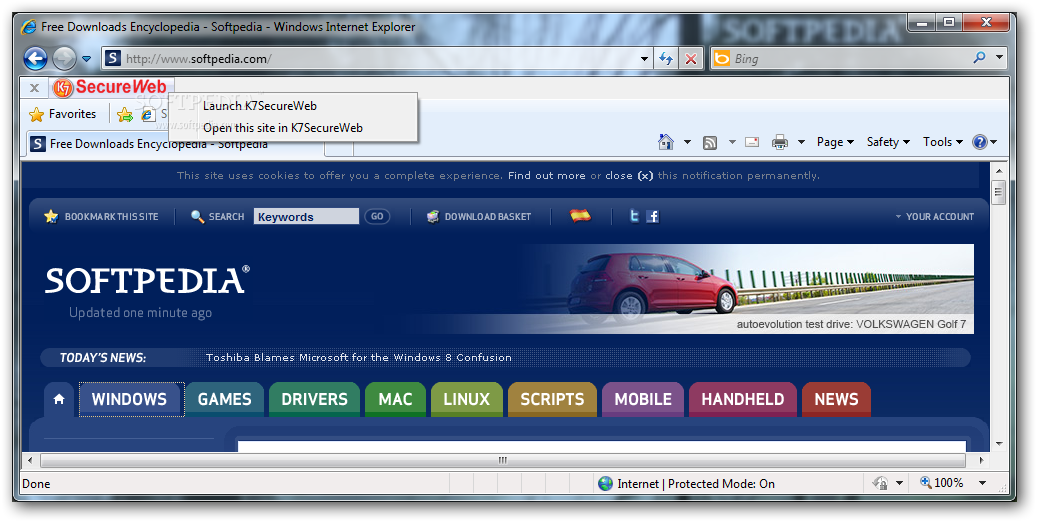This screenshot has width=1037, height=522.
Task: Click into the Keywords search field
Action: 306,216
